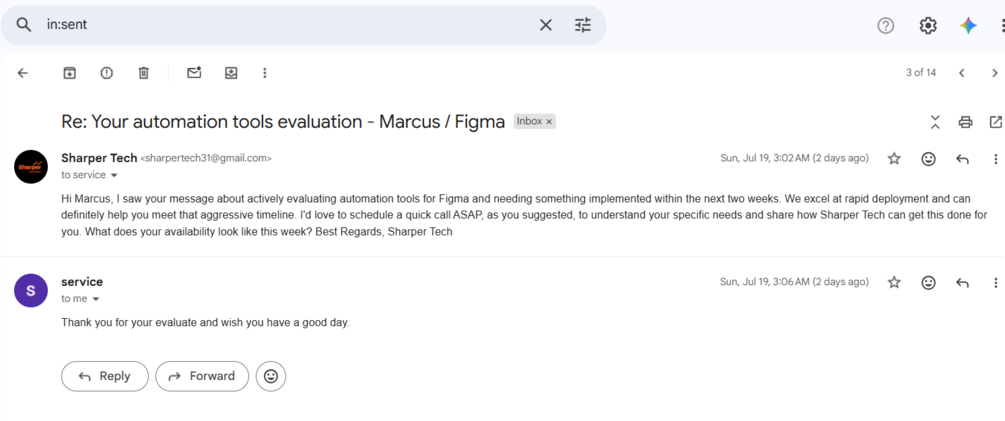Print all messages in the thread
1005x421 pixels.
[965, 122]
